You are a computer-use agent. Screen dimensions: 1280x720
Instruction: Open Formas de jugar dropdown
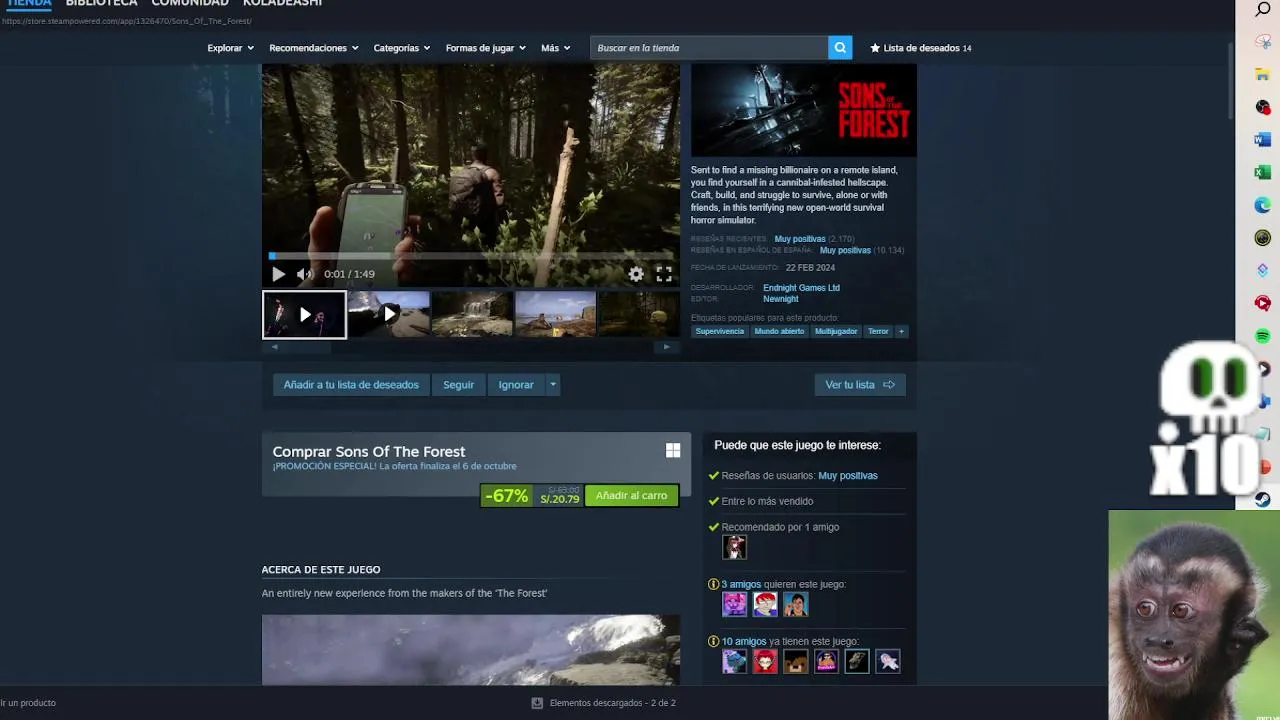pos(486,48)
